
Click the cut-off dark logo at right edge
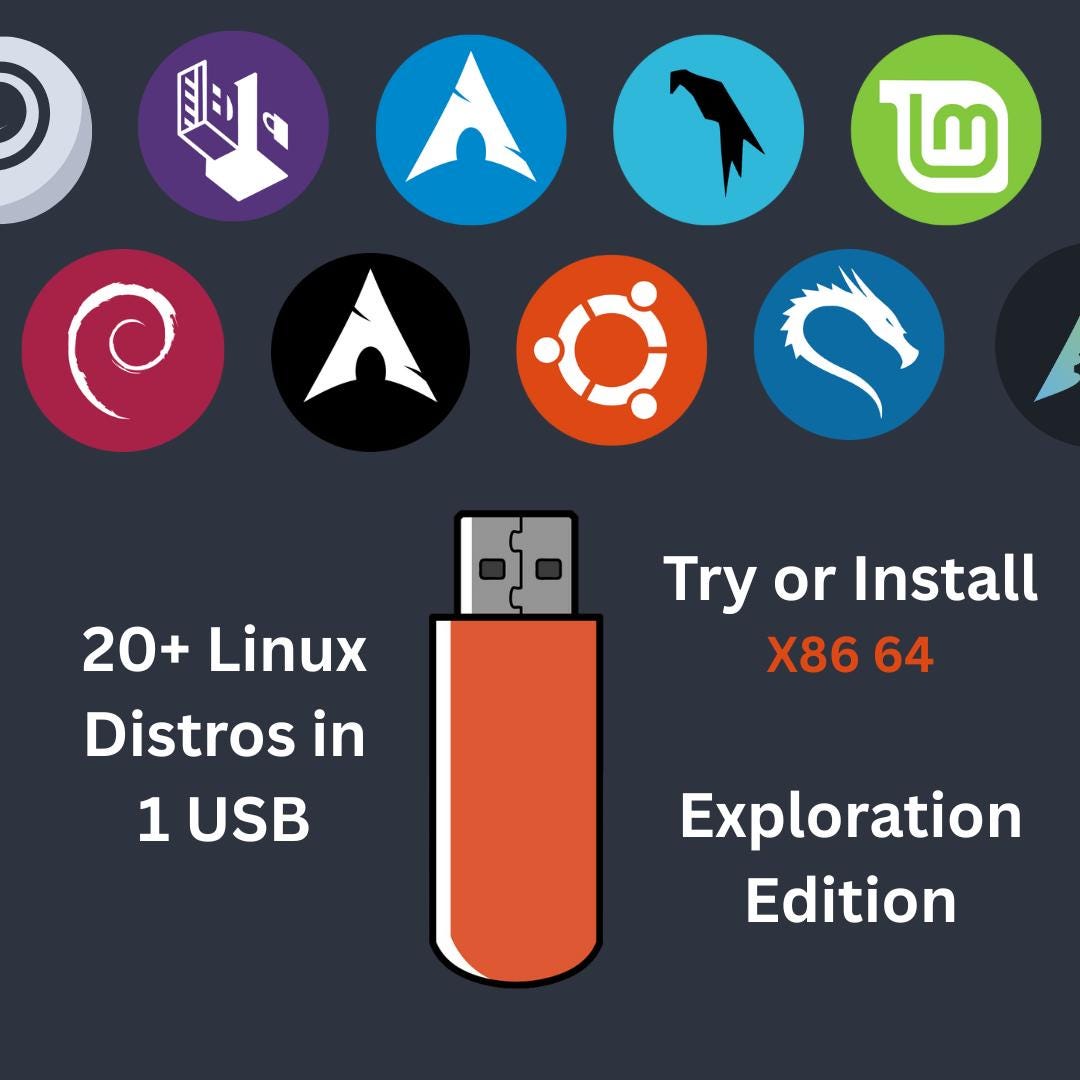point(1040,344)
